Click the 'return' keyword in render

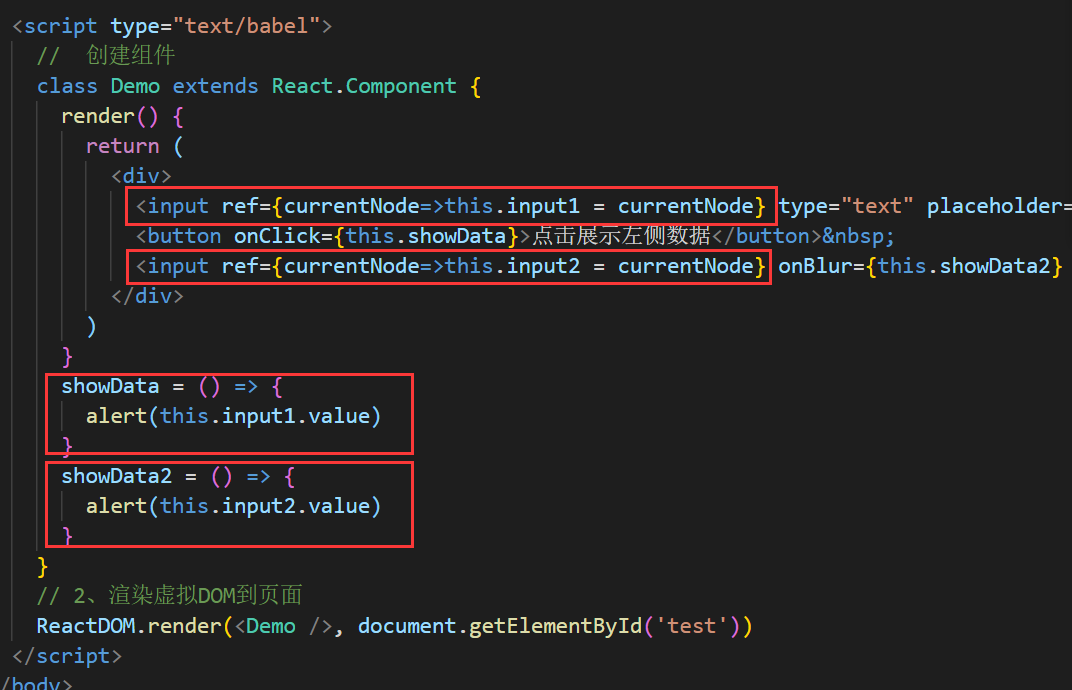(122, 146)
